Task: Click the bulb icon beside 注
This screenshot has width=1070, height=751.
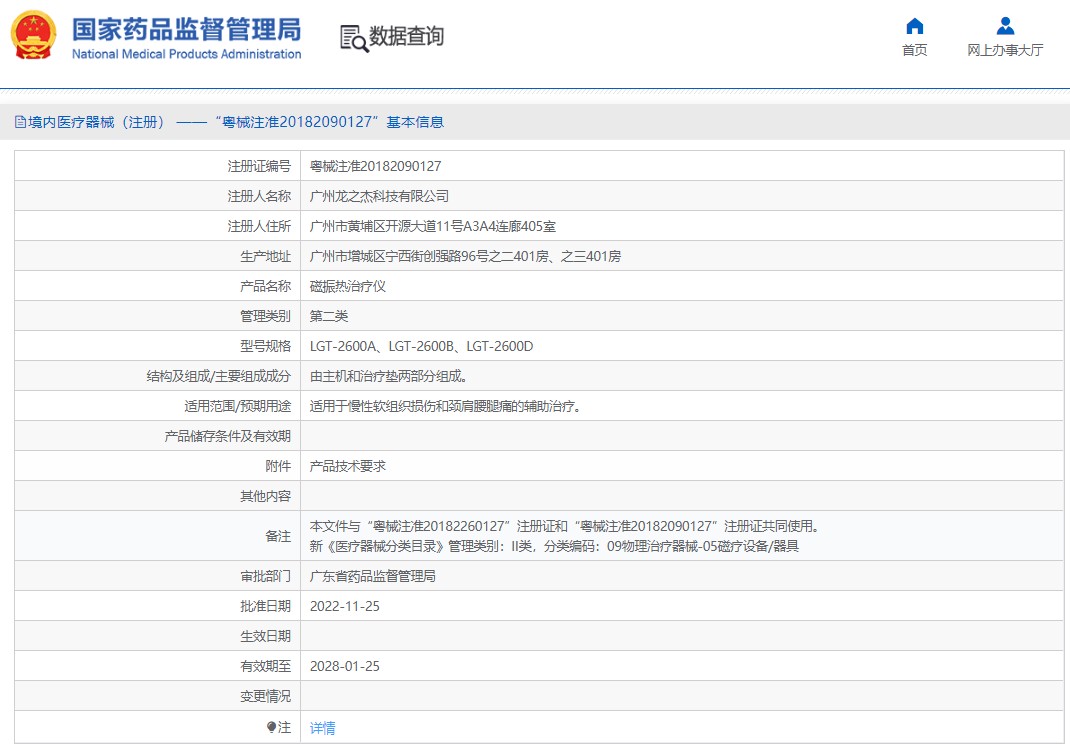Action: [x=271, y=727]
